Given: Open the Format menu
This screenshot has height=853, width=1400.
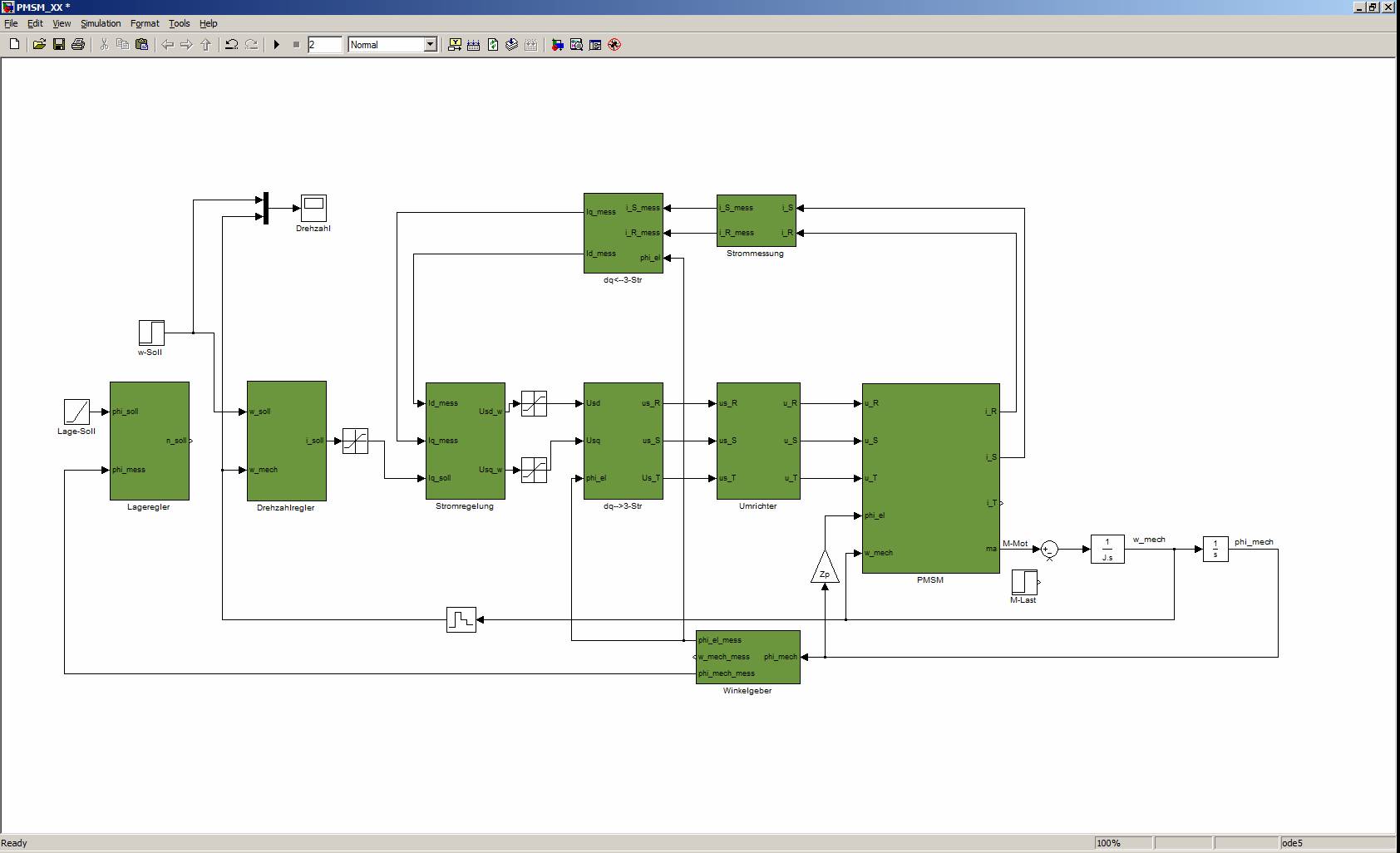Looking at the screenshot, I should [144, 23].
